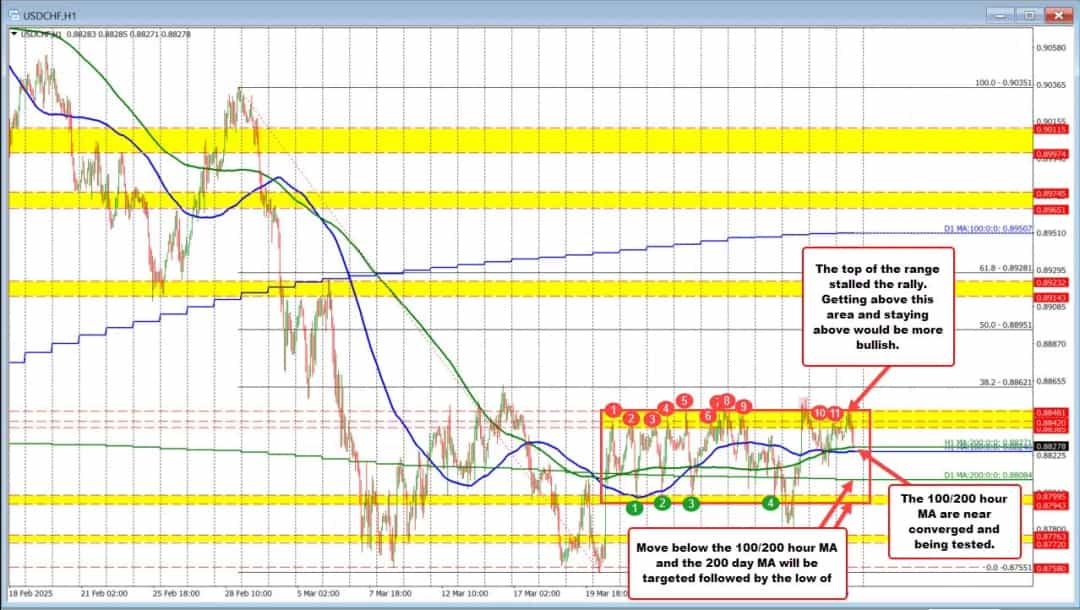This screenshot has height=610, width=1080.
Task: Select red marker 1 at the range top
Action: click(613, 409)
